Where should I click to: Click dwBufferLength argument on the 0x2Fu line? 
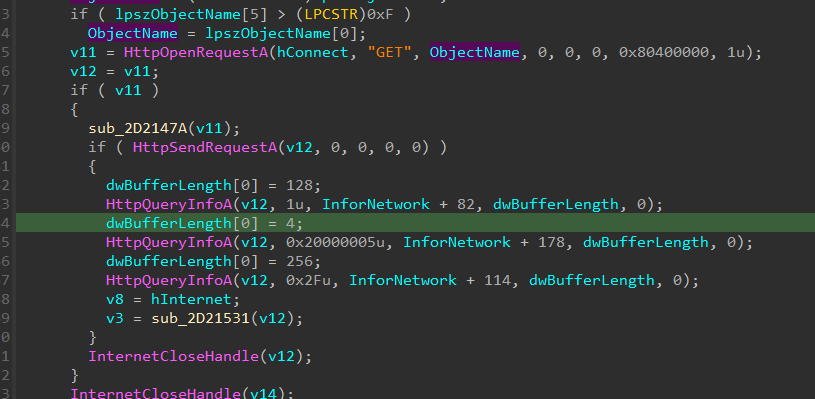tap(592, 280)
